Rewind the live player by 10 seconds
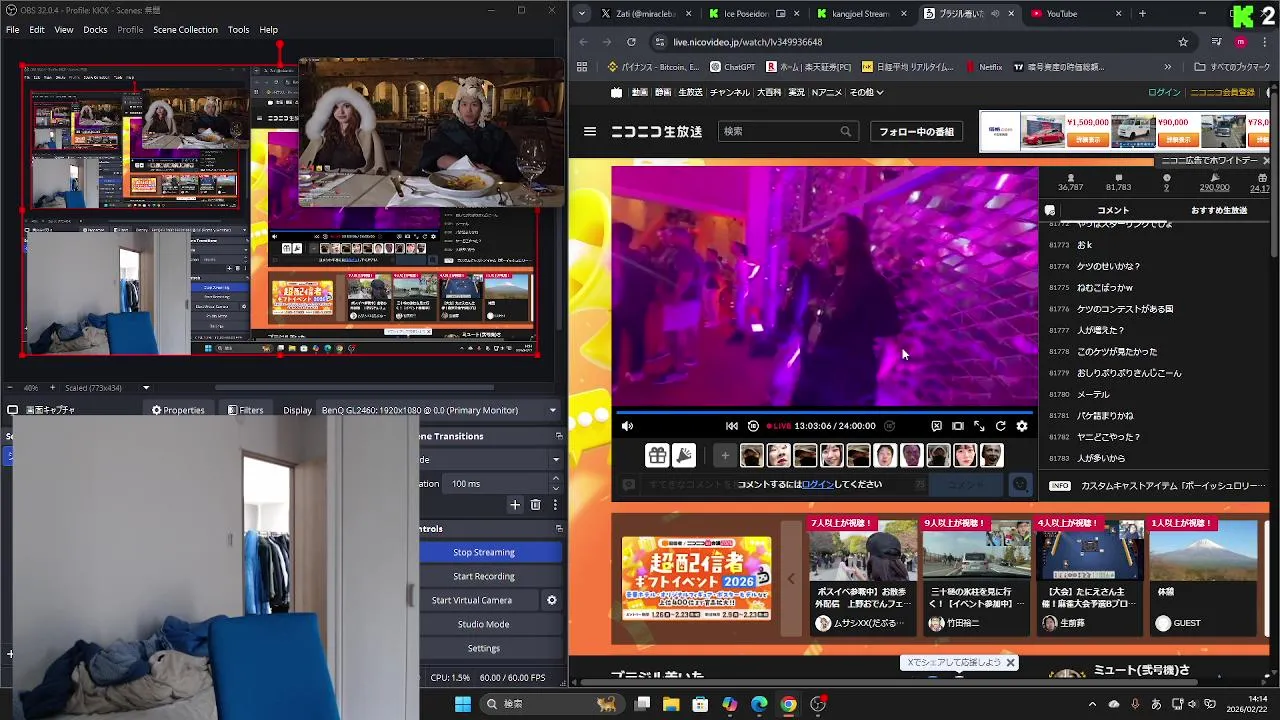 coord(753,426)
